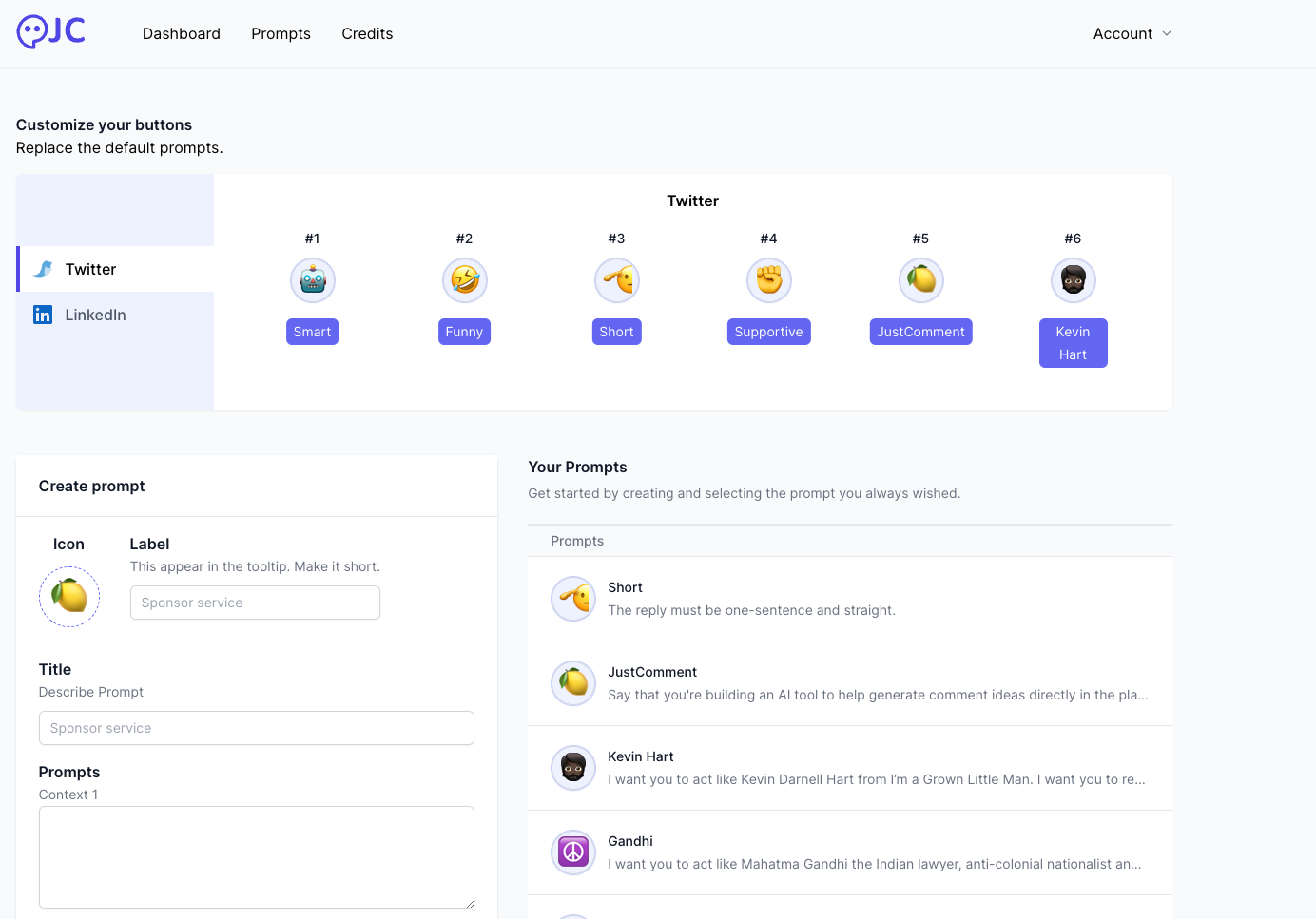Click the LinkedIn logo icon

tap(43, 315)
